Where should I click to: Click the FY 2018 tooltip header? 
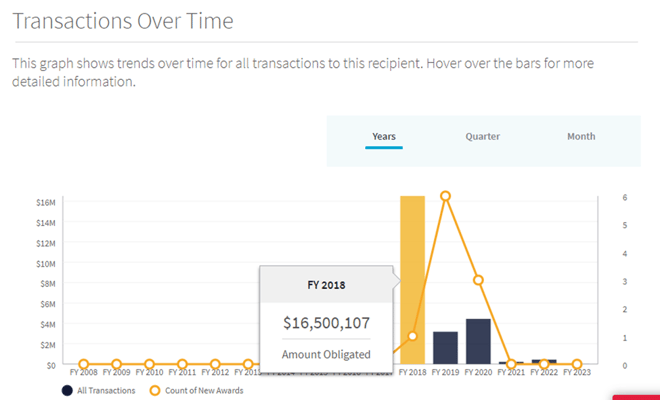[x=326, y=285]
